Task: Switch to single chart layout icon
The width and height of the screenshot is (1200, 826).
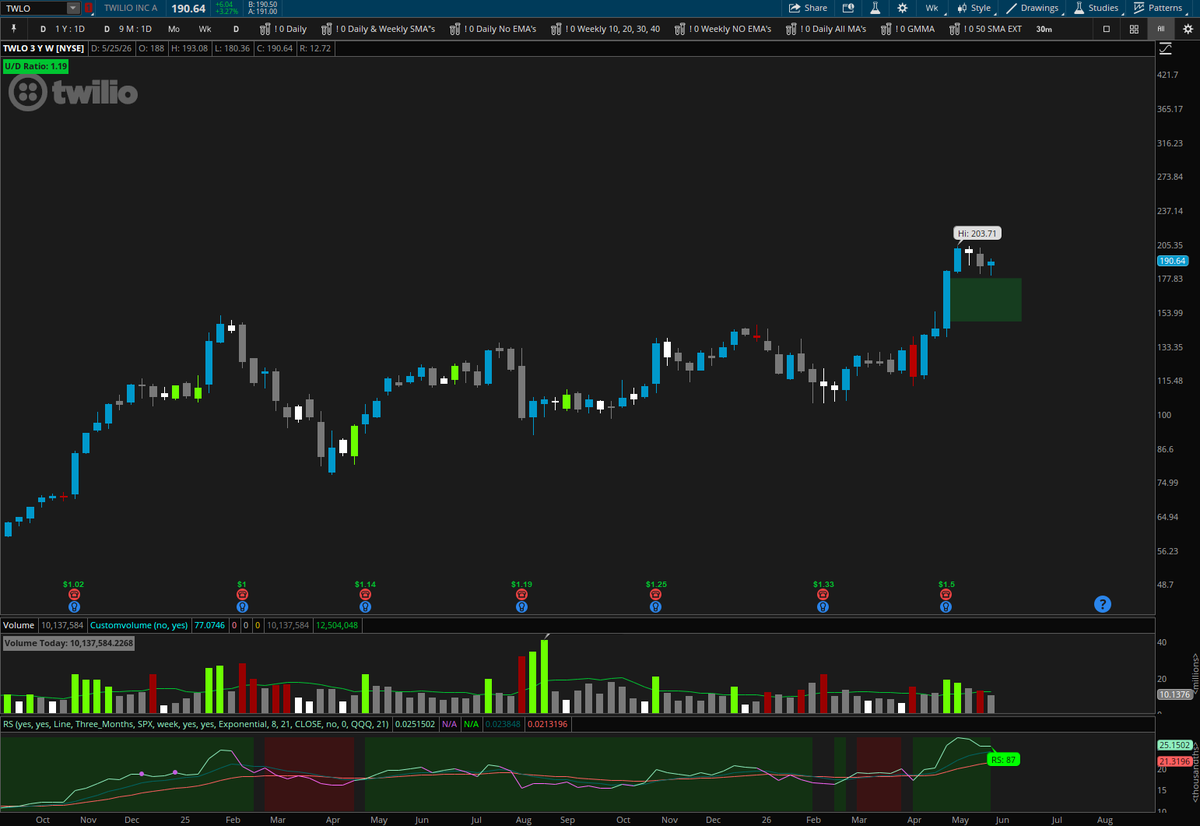Action: click(x=1106, y=29)
